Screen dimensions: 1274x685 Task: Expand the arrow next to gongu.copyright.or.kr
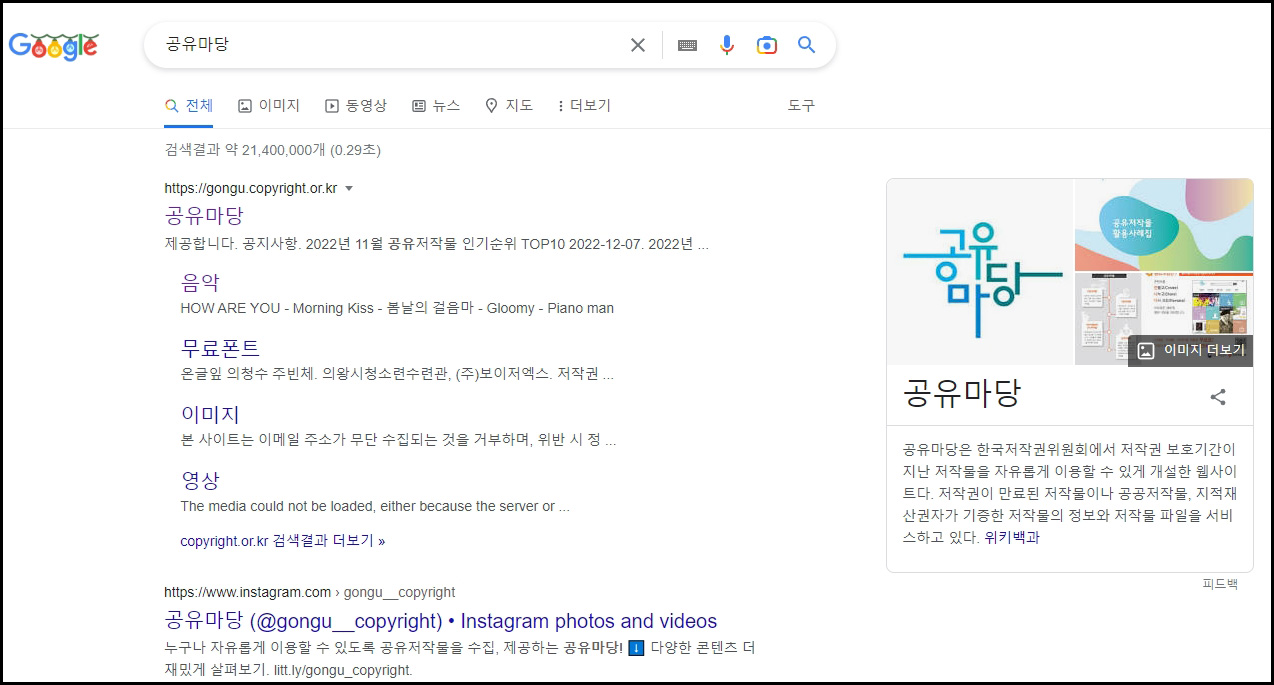[x=349, y=188]
